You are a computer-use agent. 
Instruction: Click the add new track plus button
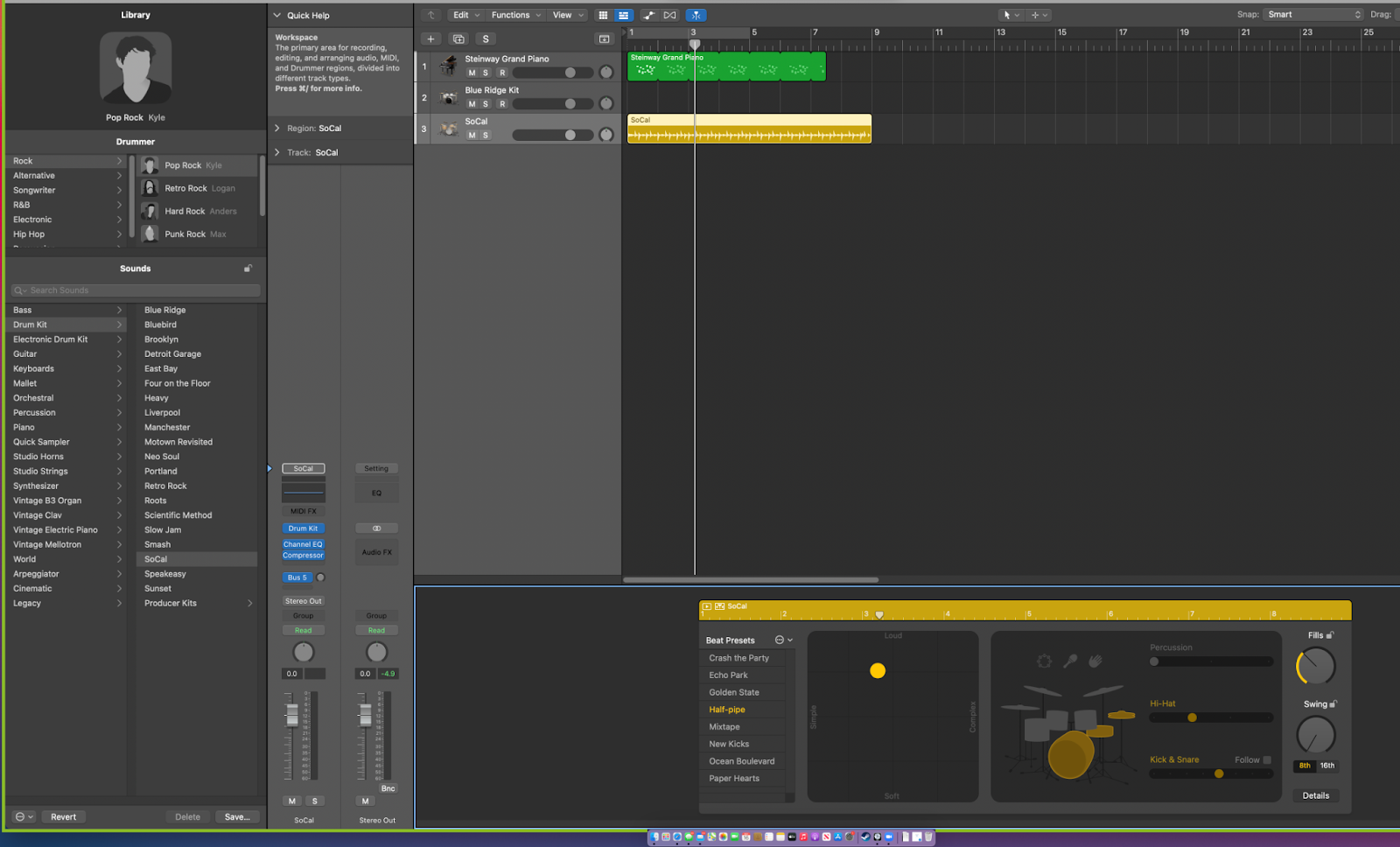(x=430, y=38)
